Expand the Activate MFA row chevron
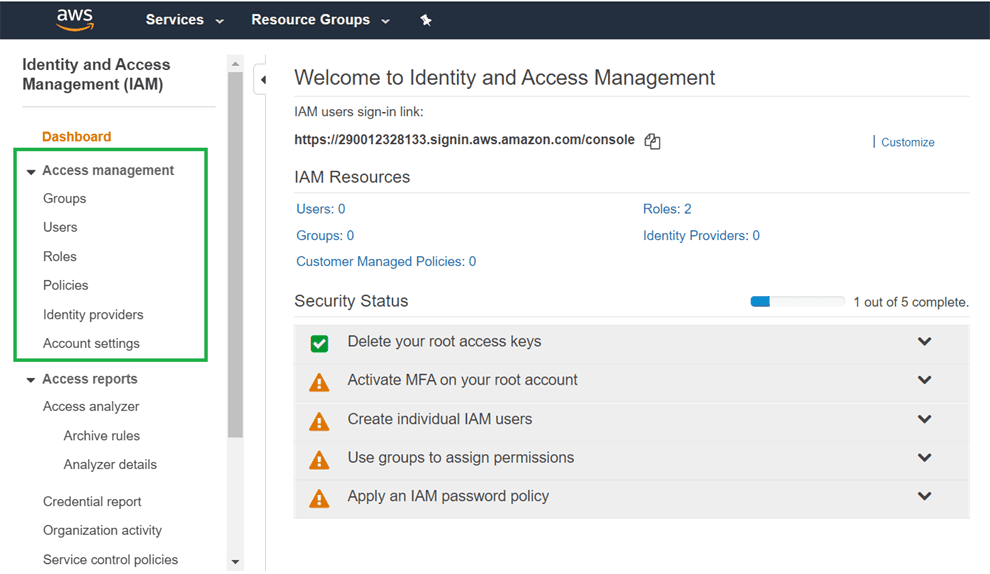The image size is (990, 574). [924, 380]
